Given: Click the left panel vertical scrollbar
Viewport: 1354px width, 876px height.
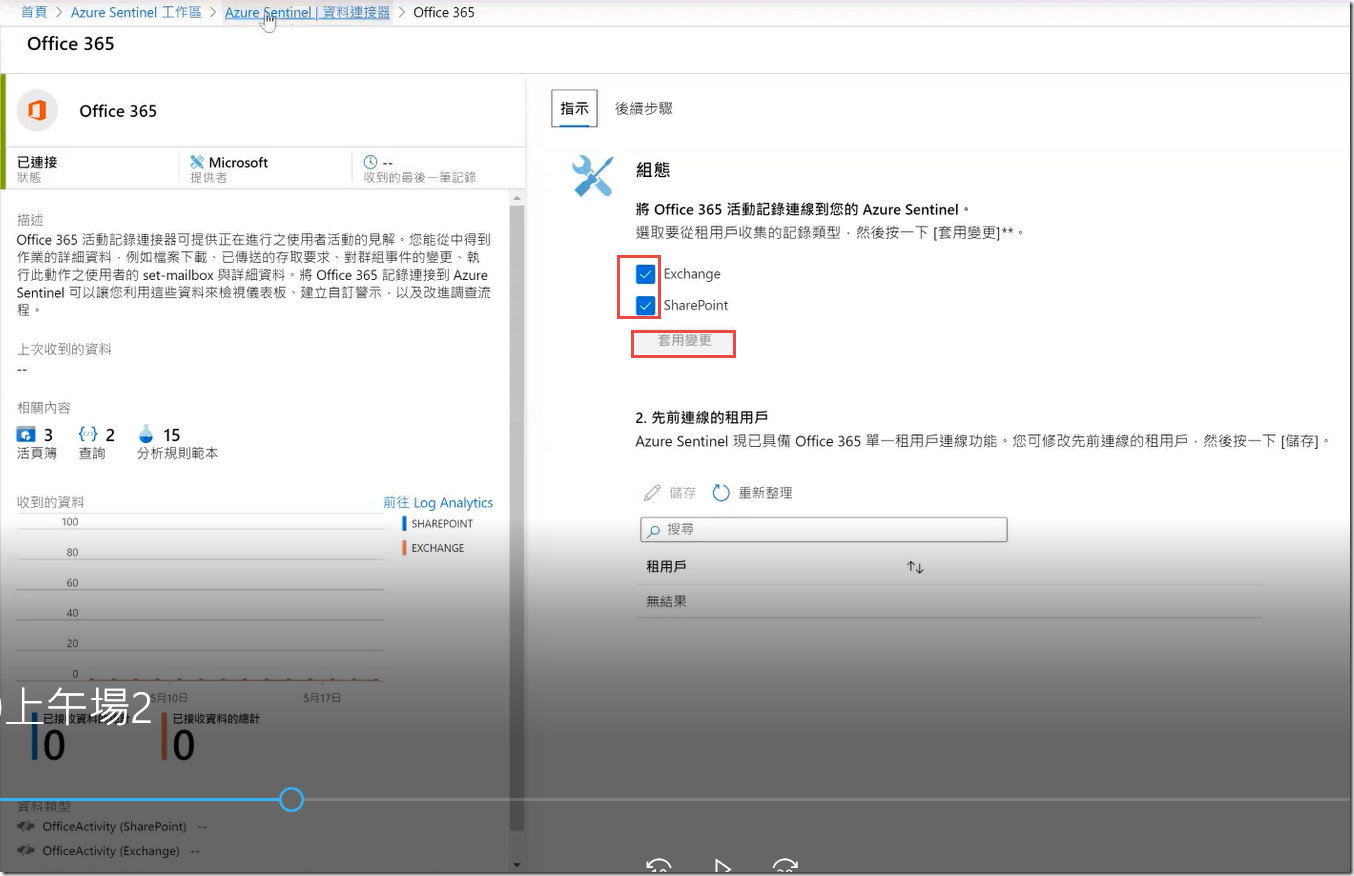Looking at the screenshot, I should point(517,518).
